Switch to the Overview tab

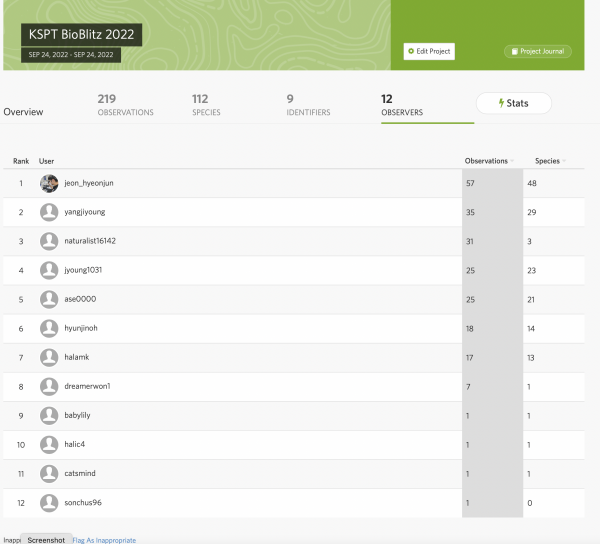[x=23, y=112]
